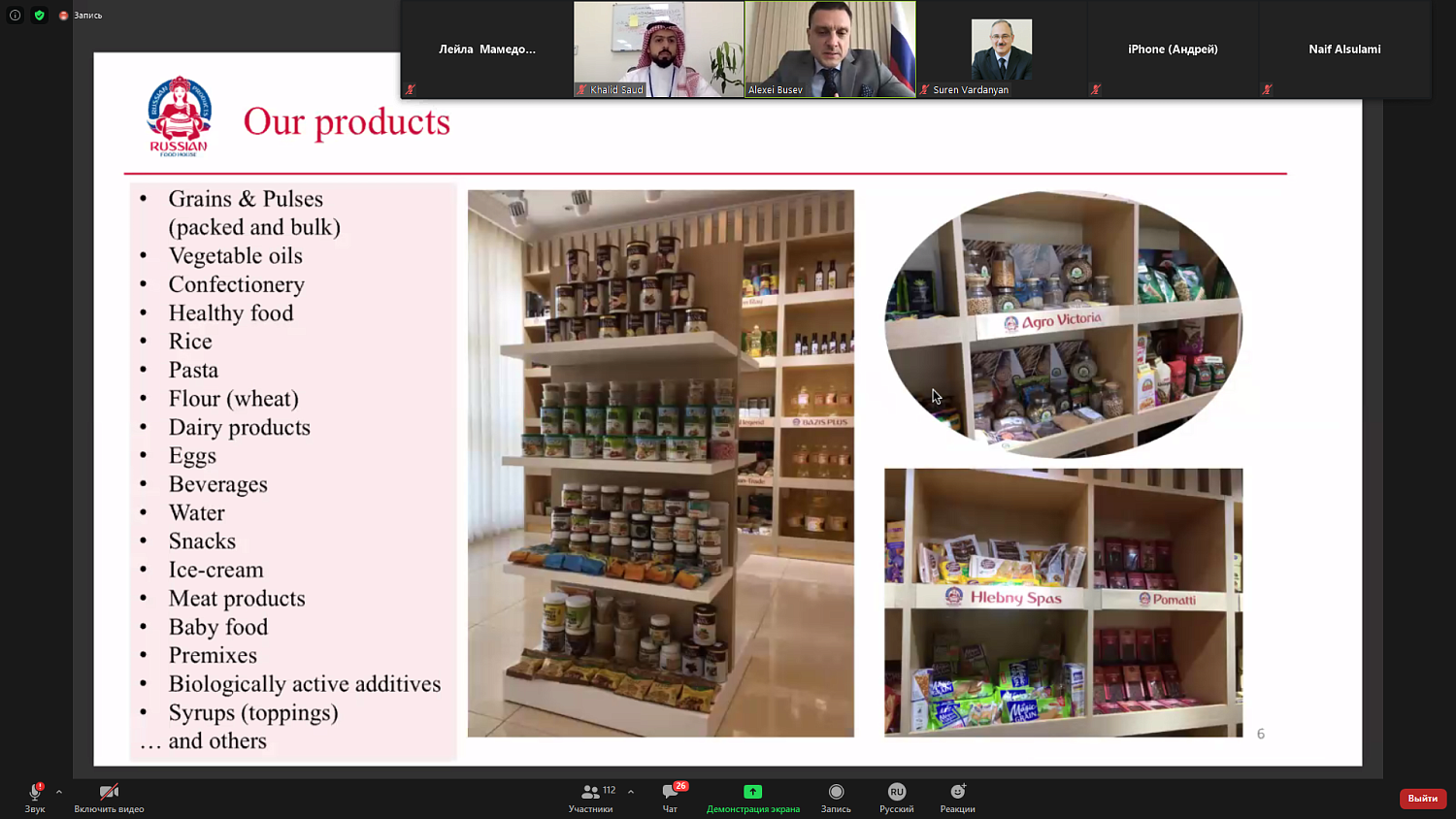Click the tall store shelves photo

(x=661, y=463)
